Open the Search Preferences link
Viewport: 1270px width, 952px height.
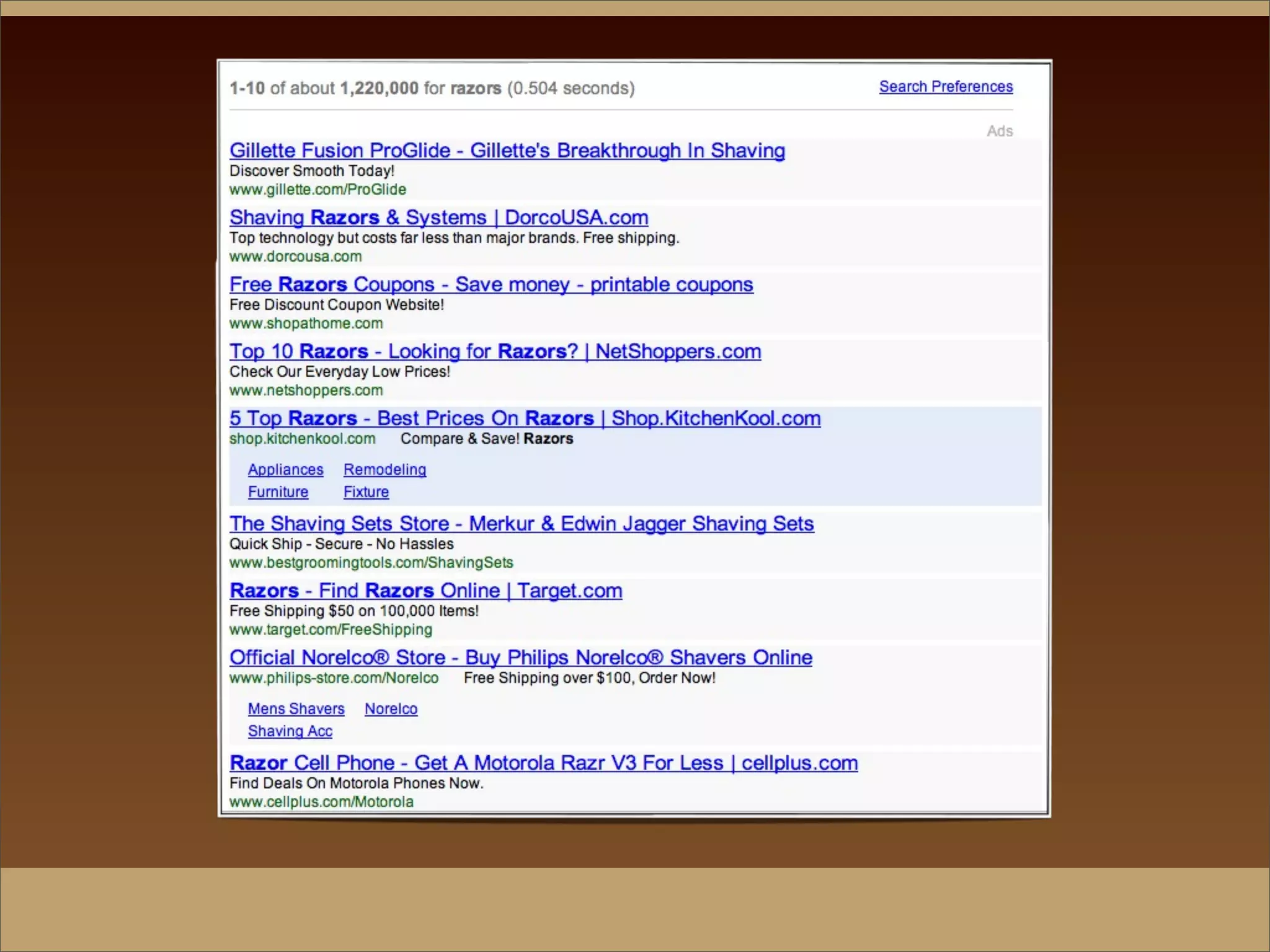945,87
